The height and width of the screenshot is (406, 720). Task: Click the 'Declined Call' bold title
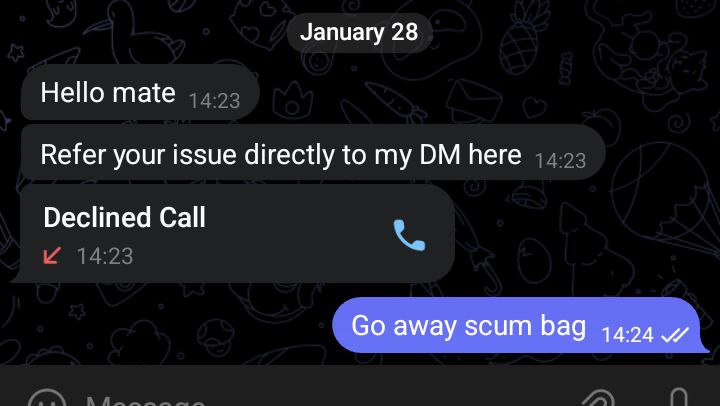click(x=124, y=217)
